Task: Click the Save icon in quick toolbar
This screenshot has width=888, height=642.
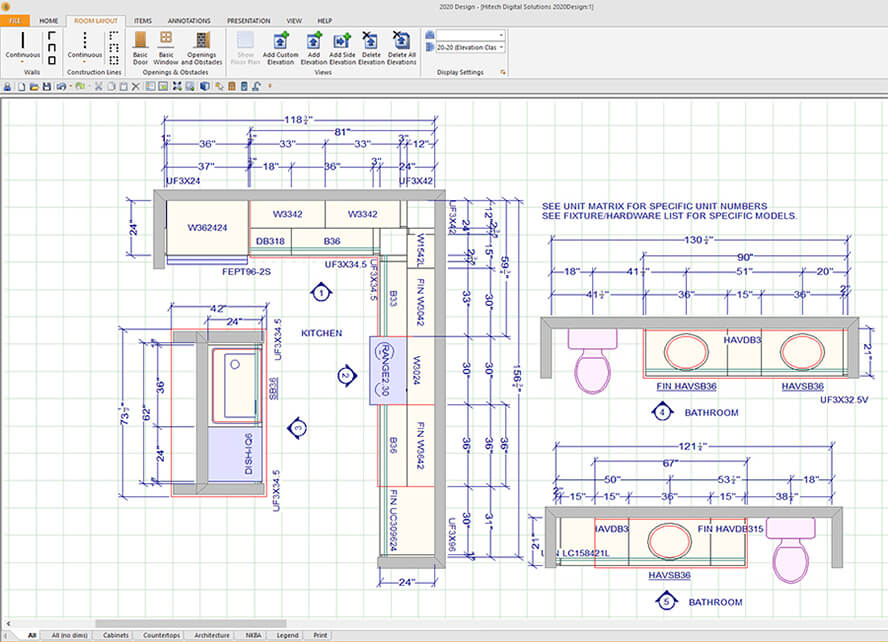Action: (46, 87)
